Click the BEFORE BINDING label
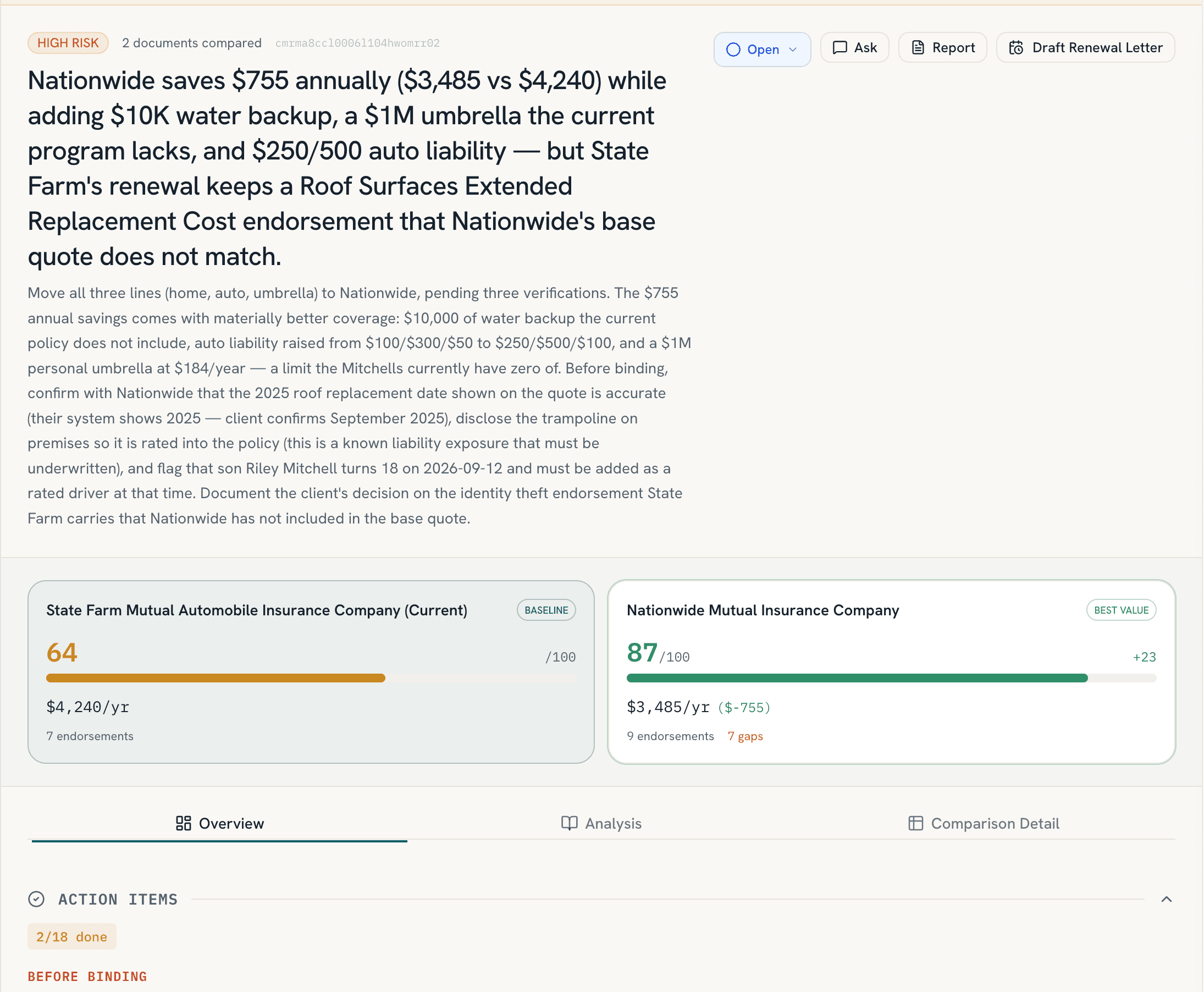This screenshot has width=1204, height=992. tap(87, 977)
